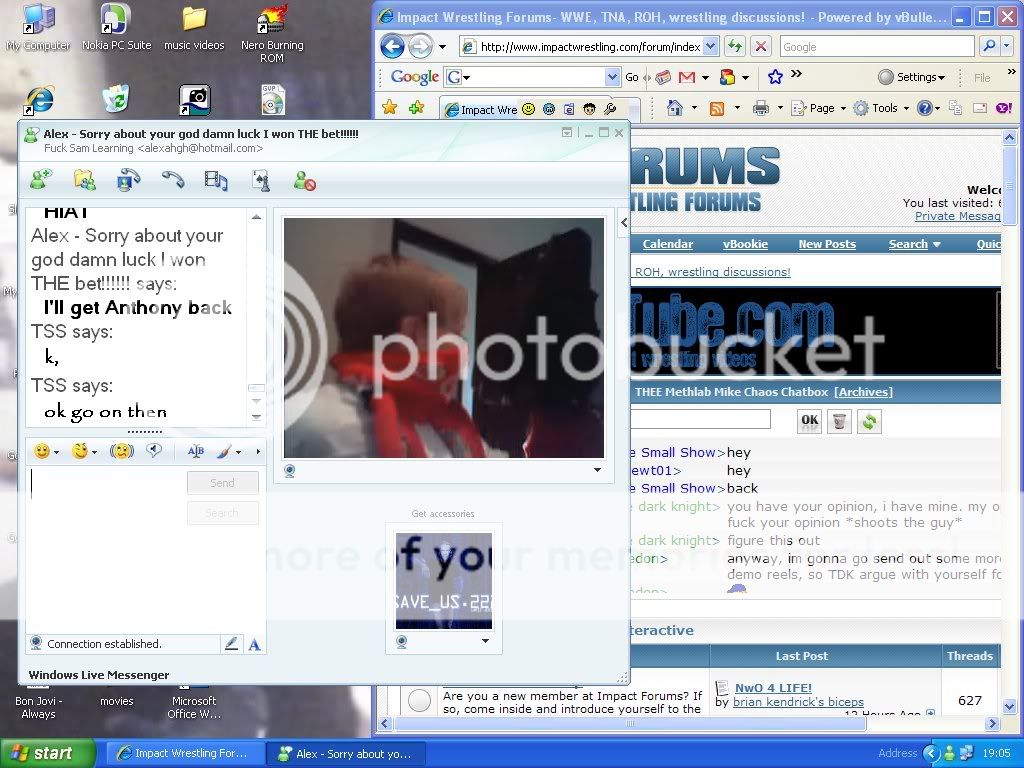Open the Search menu in forum navbar
The width and height of the screenshot is (1024, 768).
point(914,244)
